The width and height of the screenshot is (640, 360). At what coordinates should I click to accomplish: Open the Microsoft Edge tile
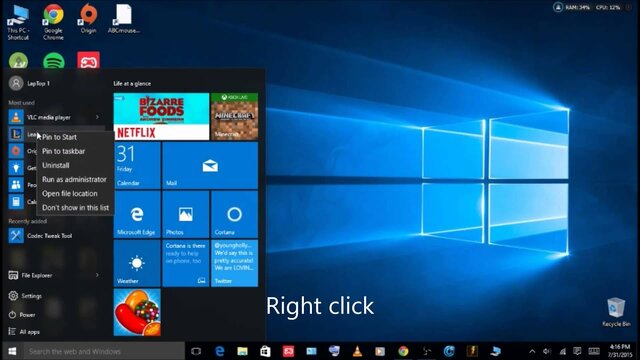point(137,214)
